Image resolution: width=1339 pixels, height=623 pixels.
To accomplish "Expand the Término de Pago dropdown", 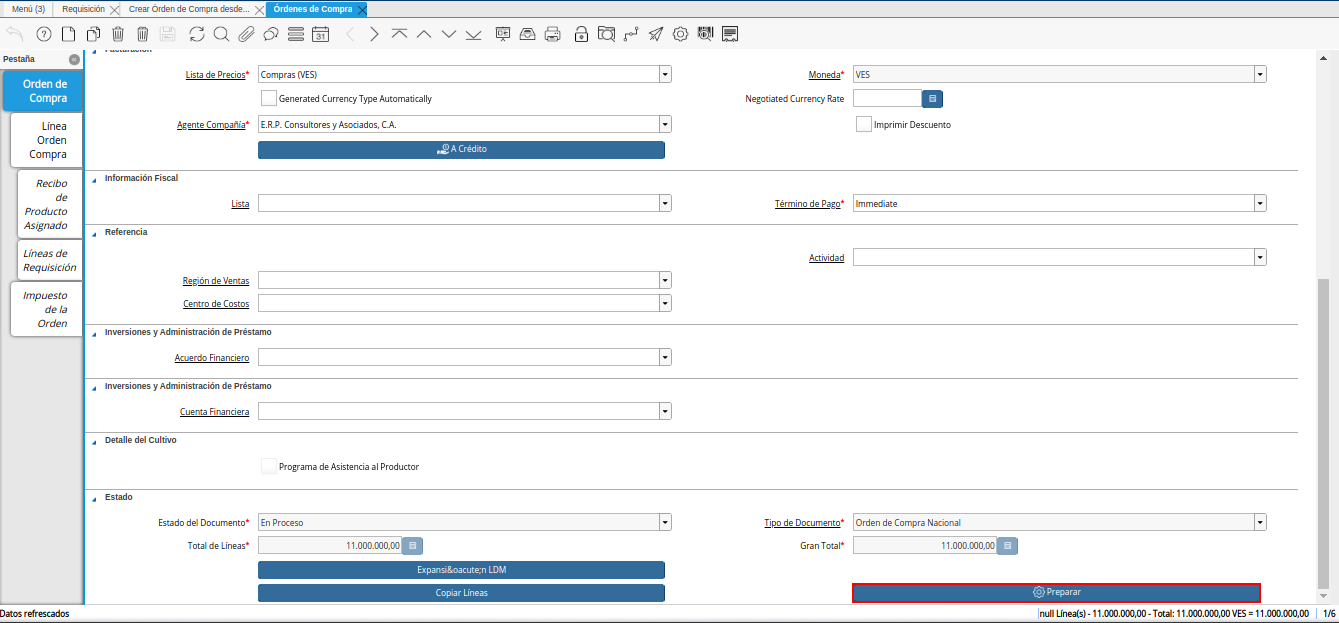I will tap(1260, 203).
